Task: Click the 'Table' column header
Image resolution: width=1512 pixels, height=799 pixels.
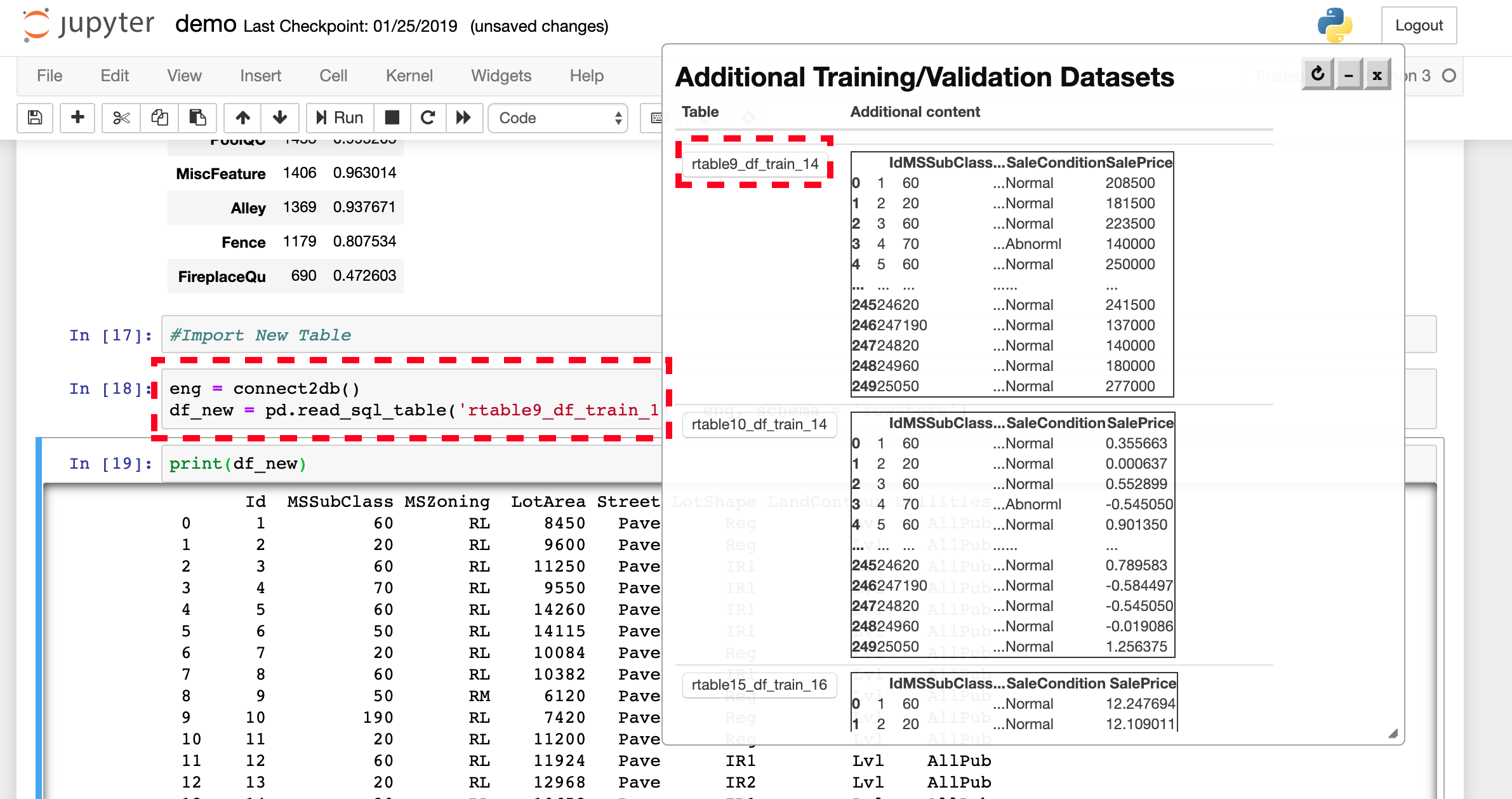Action: 700,112
